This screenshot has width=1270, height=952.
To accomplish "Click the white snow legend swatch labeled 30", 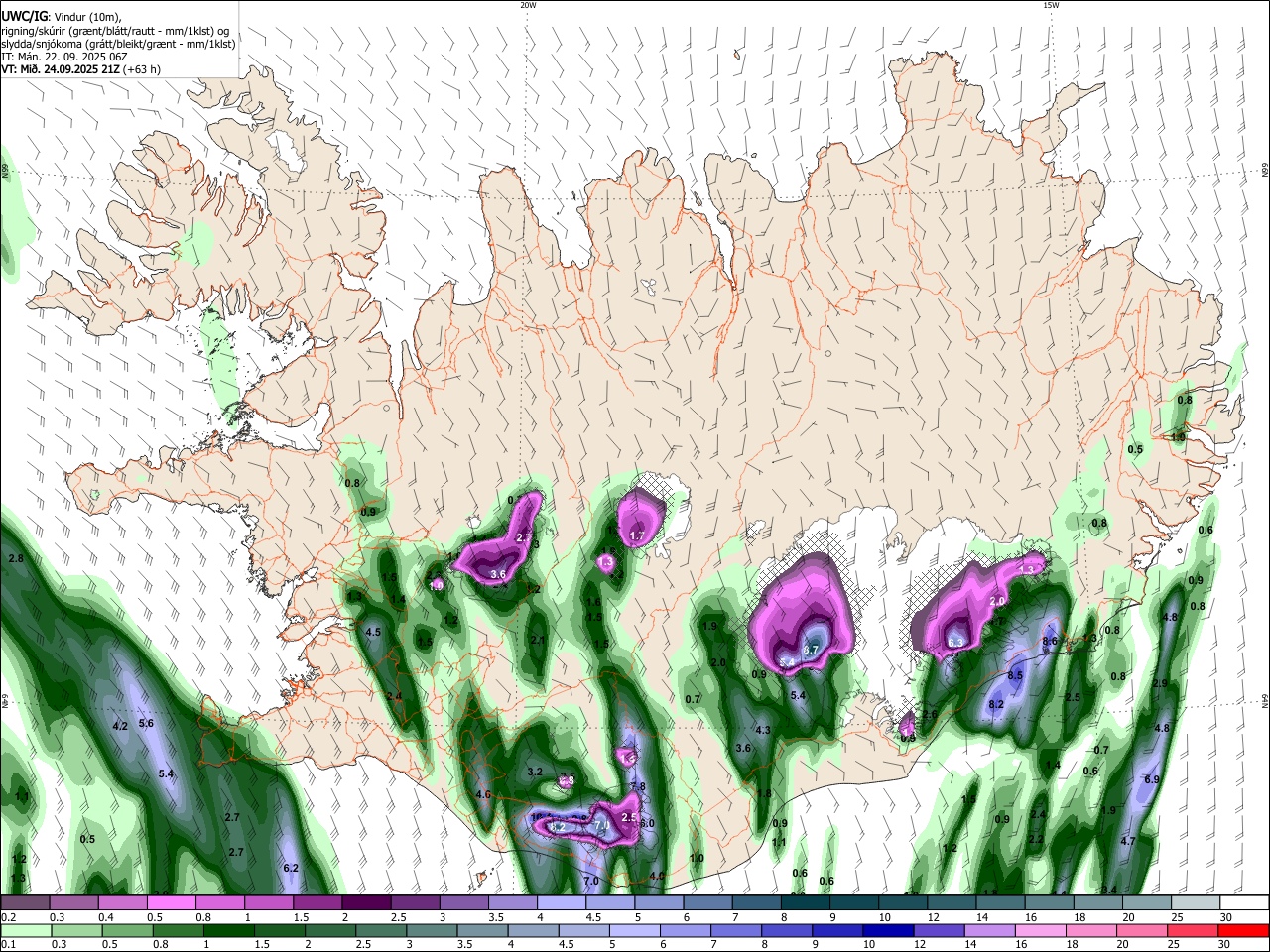I will point(1244,902).
